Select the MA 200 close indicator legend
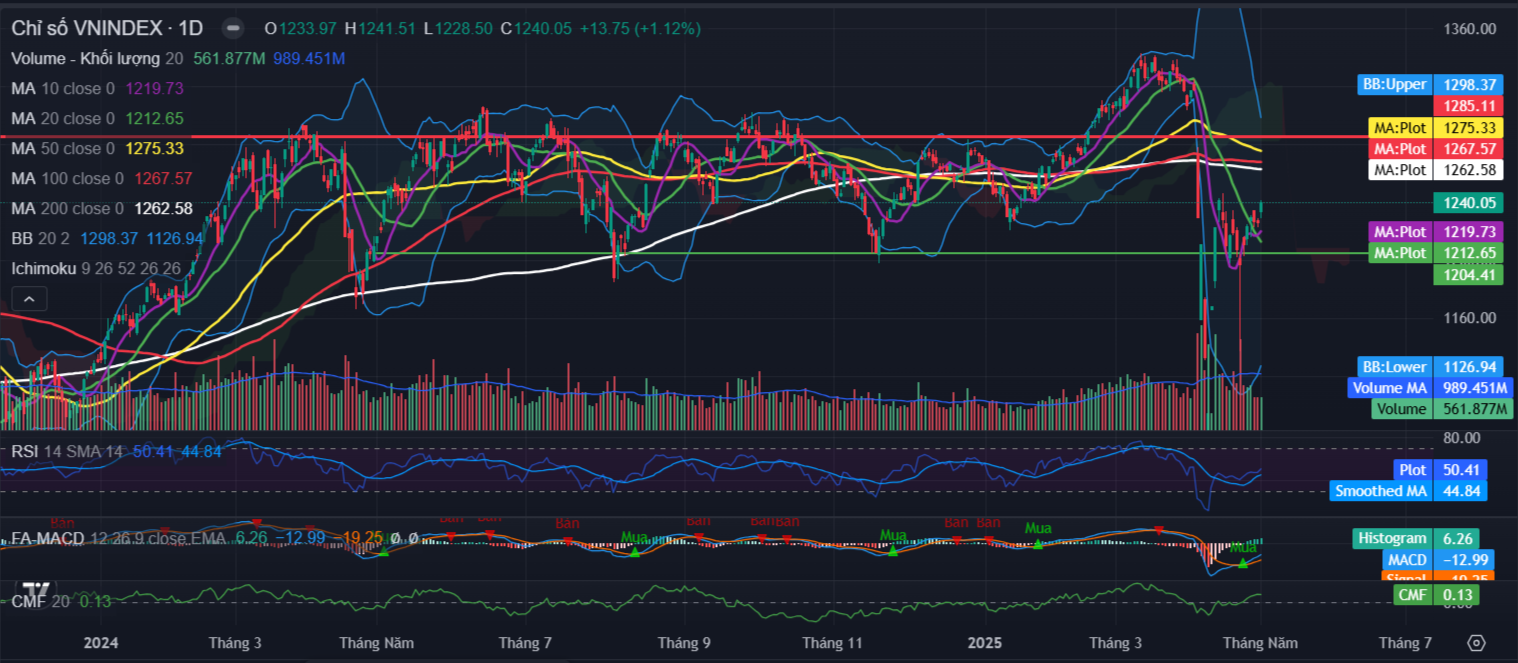The height and width of the screenshot is (663, 1518). 66,209
